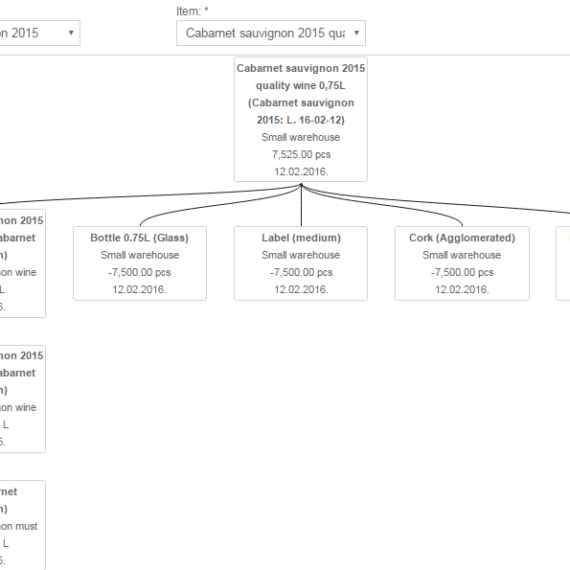The width and height of the screenshot is (570, 570).
Task: Click -7,500.00 pcs in the Cork node
Action: (x=462, y=272)
